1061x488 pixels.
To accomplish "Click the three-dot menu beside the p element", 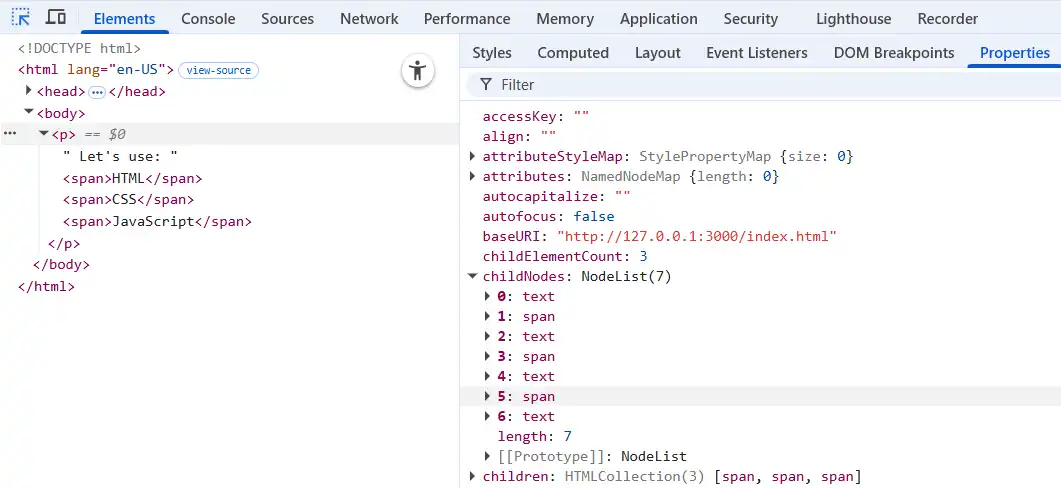I will pos(10,134).
